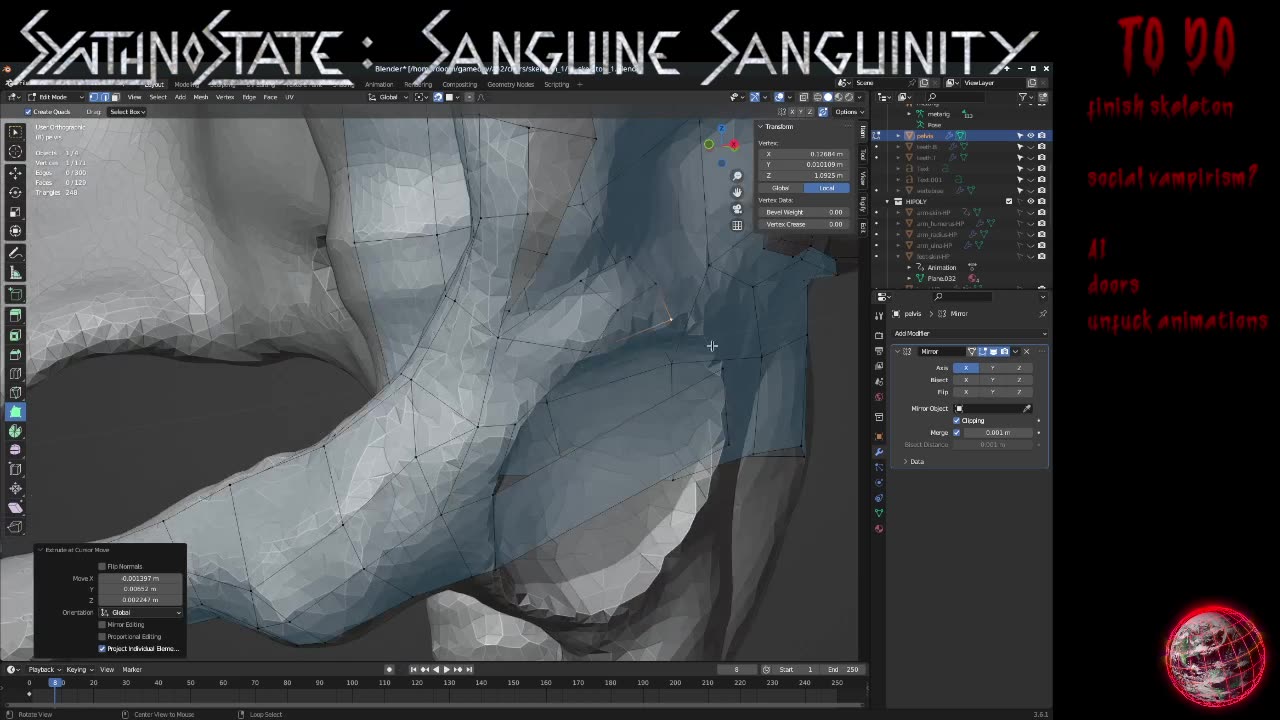
Task: Toggle Mirror Axis X button
Action: tap(966, 368)
